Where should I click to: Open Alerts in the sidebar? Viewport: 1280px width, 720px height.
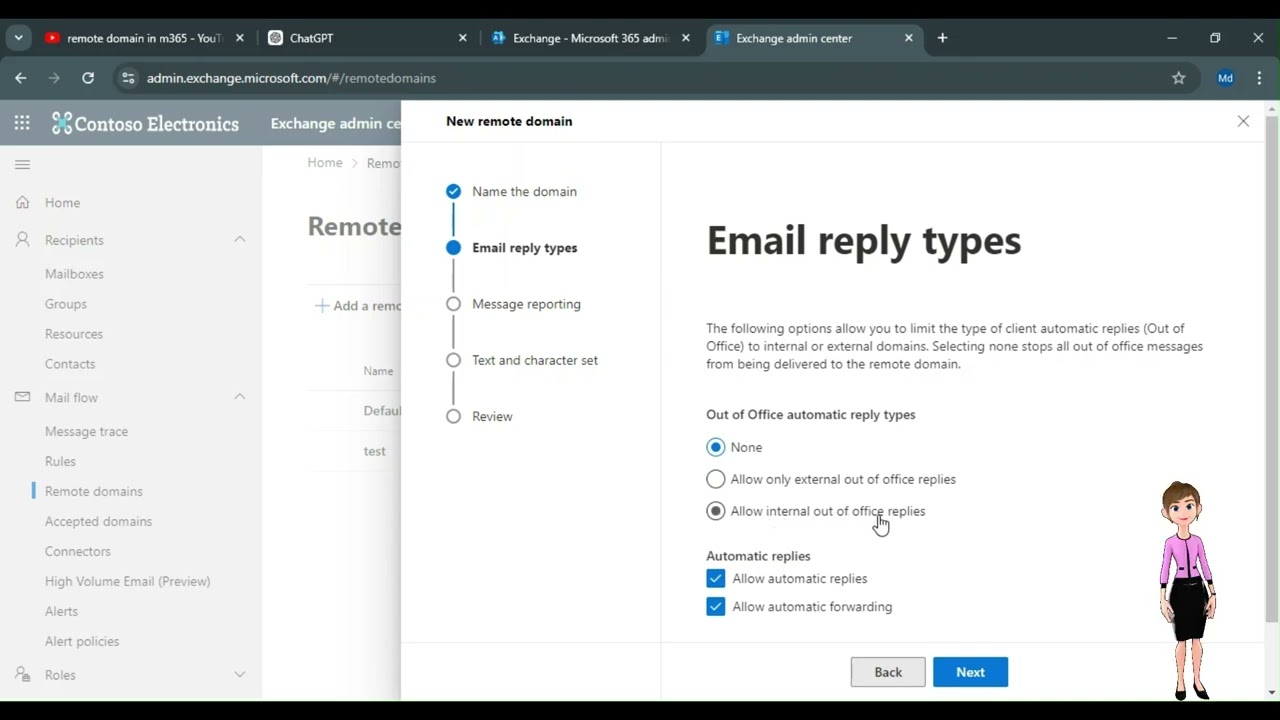[x=61, y=612]
